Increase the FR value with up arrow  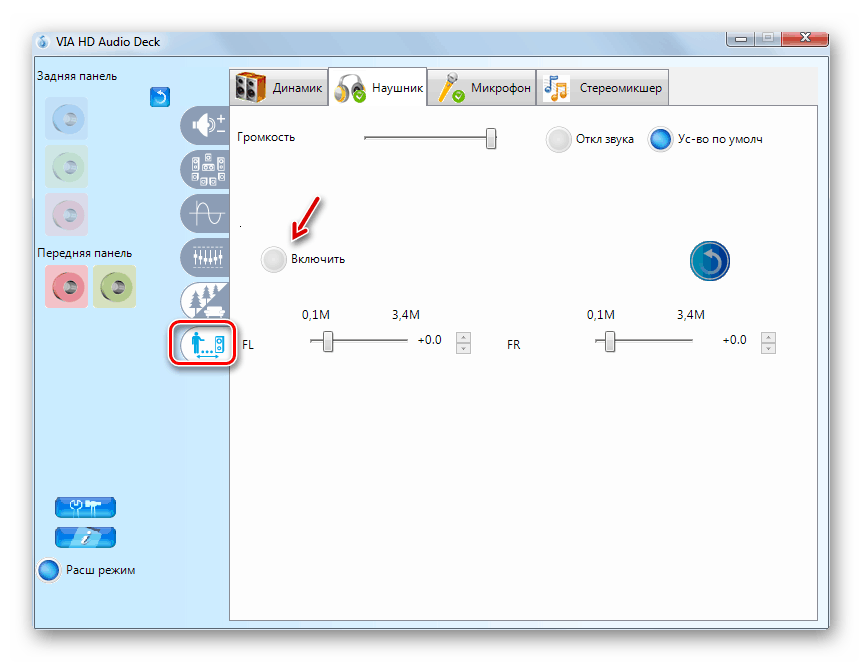pos(768,337)
